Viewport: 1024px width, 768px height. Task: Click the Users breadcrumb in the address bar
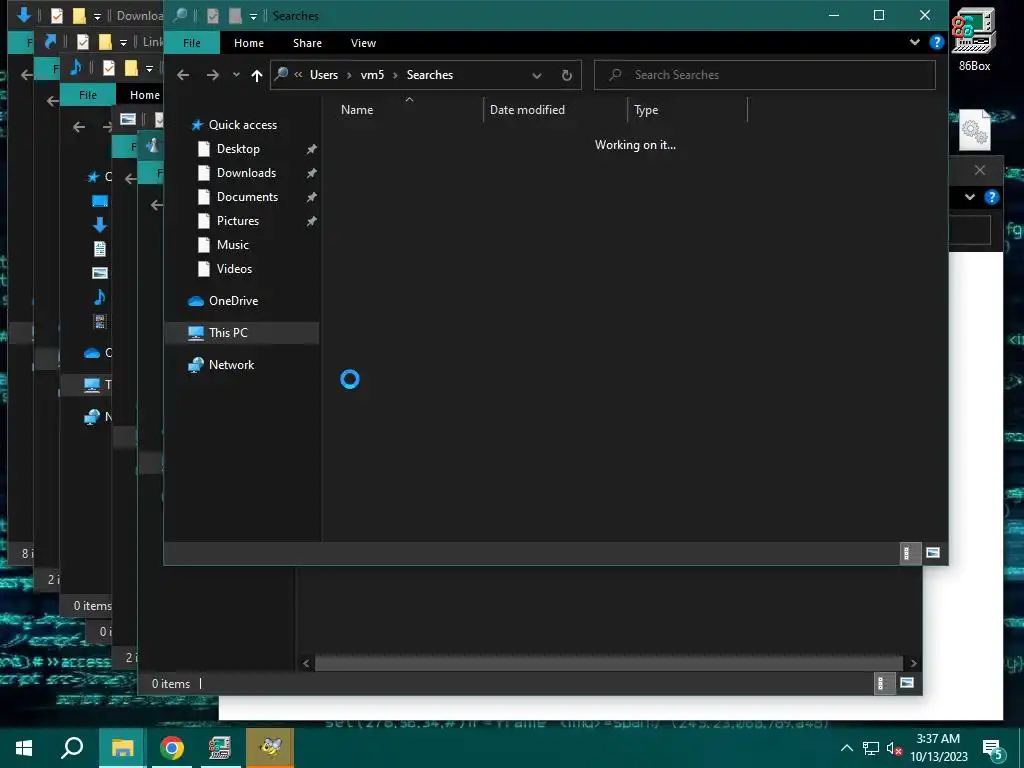pyautogui.click(x=324, y=75)
